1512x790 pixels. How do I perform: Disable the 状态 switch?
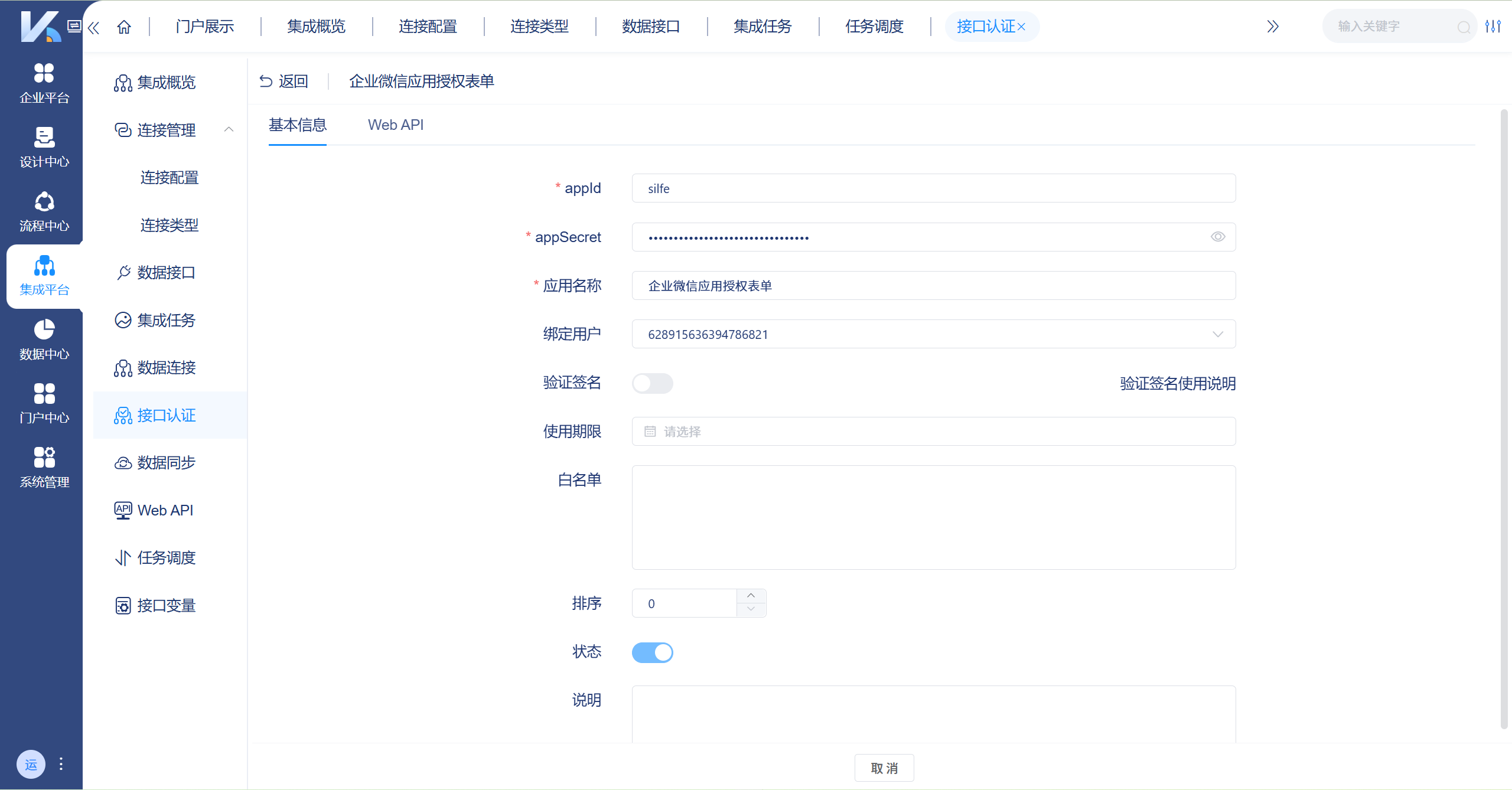click(x=652, y=652)
